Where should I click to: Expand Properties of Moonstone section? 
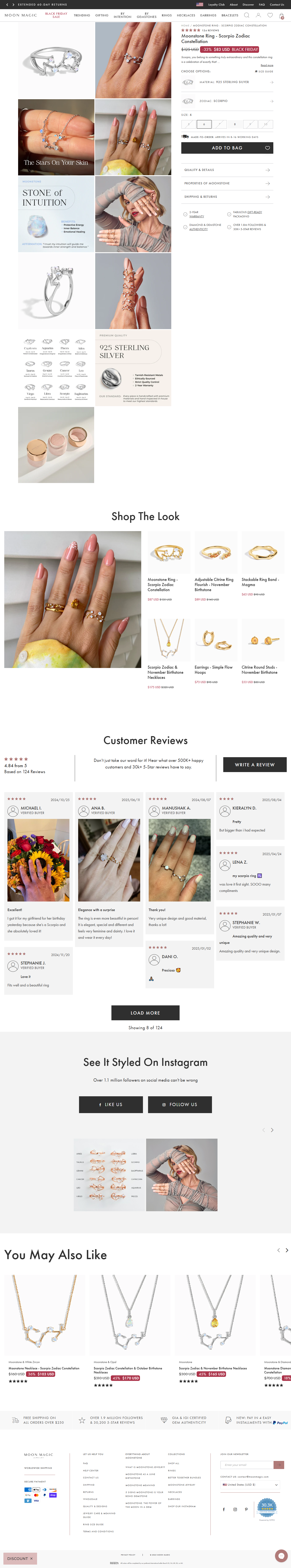227,183
